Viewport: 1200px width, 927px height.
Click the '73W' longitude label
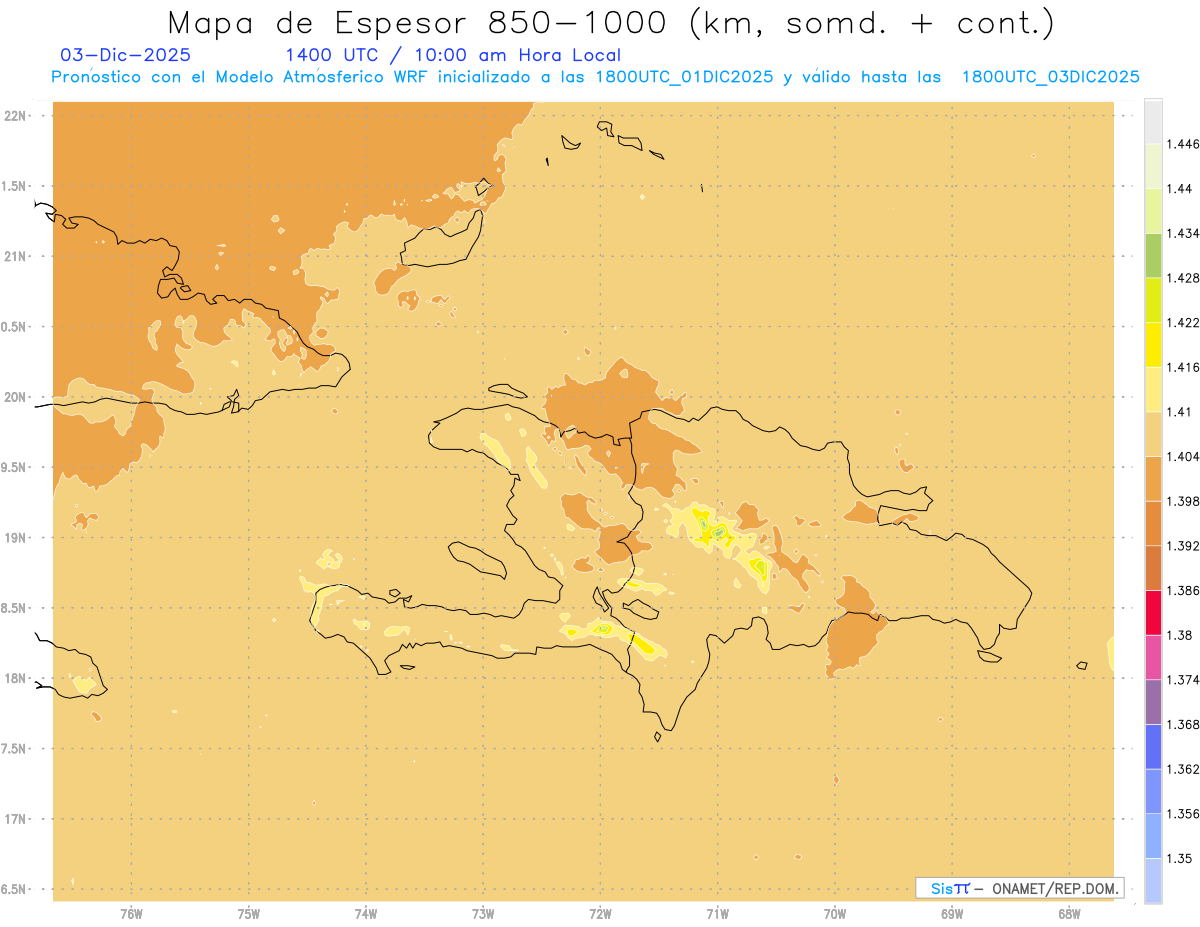[483, 914]
